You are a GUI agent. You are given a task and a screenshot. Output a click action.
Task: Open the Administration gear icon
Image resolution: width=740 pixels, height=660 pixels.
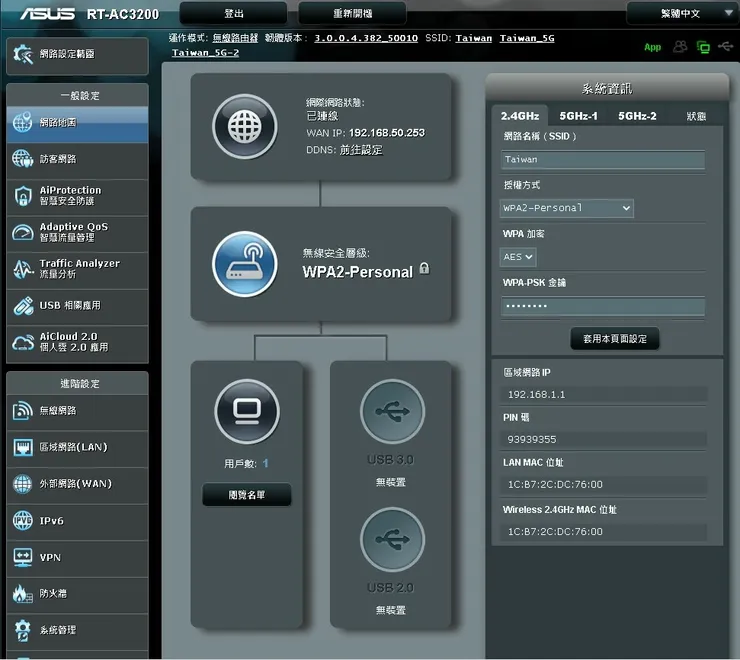(x=23, y=631)
